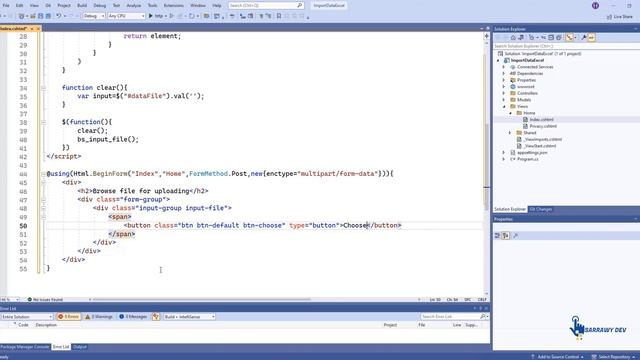The image size is (640, 360).
Task: Toggle the Errors filter in Error List
Action: click(69, 317)
